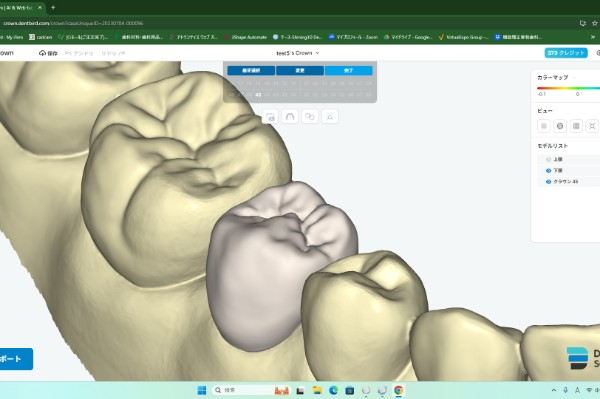Toggle the カラーマップ info indicator
The height and width of the screenshot is (399, 600).
click(574, 78)
